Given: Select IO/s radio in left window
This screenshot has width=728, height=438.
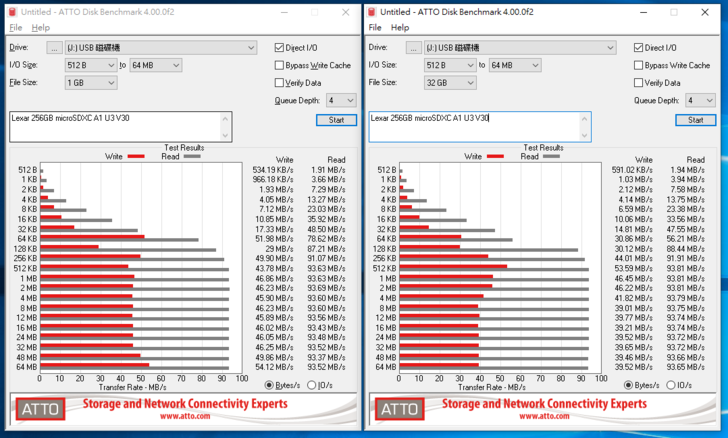Looking at the screenshot, I should [x=312, y=385].
